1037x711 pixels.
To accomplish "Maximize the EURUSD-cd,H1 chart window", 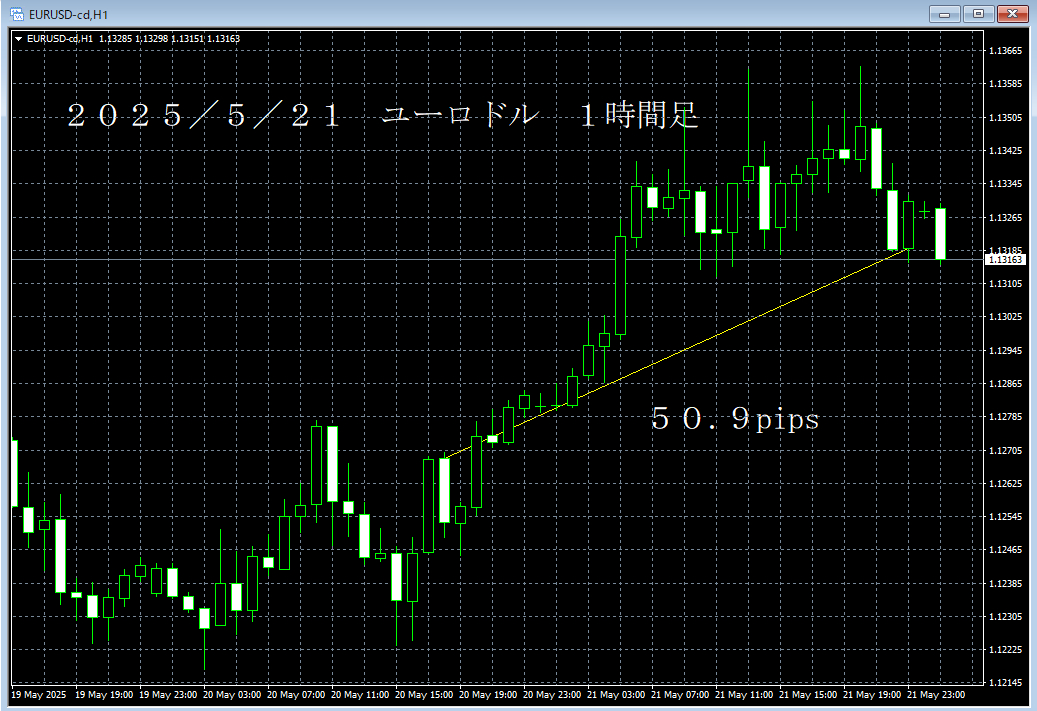I will 978,14.
